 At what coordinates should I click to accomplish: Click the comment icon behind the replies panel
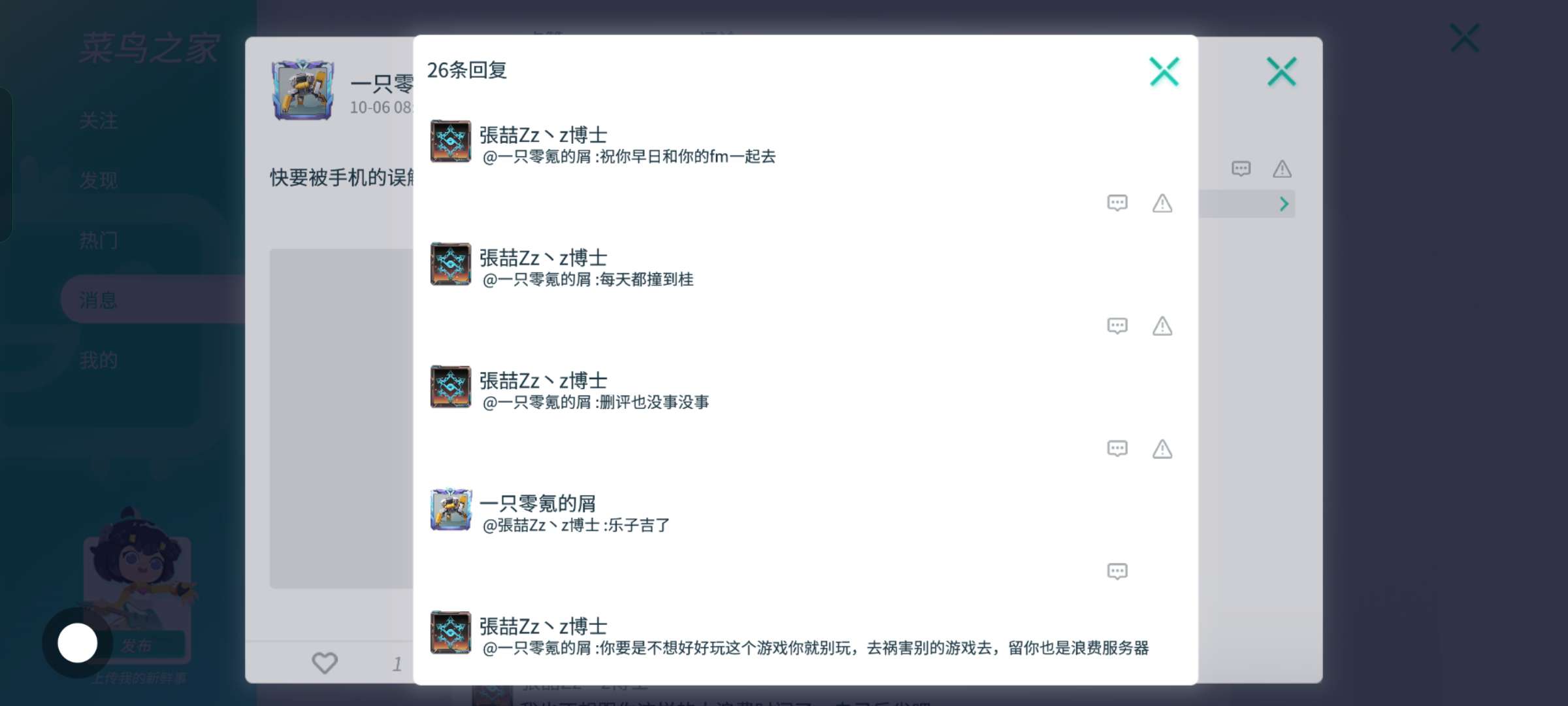pos(1241,169)
